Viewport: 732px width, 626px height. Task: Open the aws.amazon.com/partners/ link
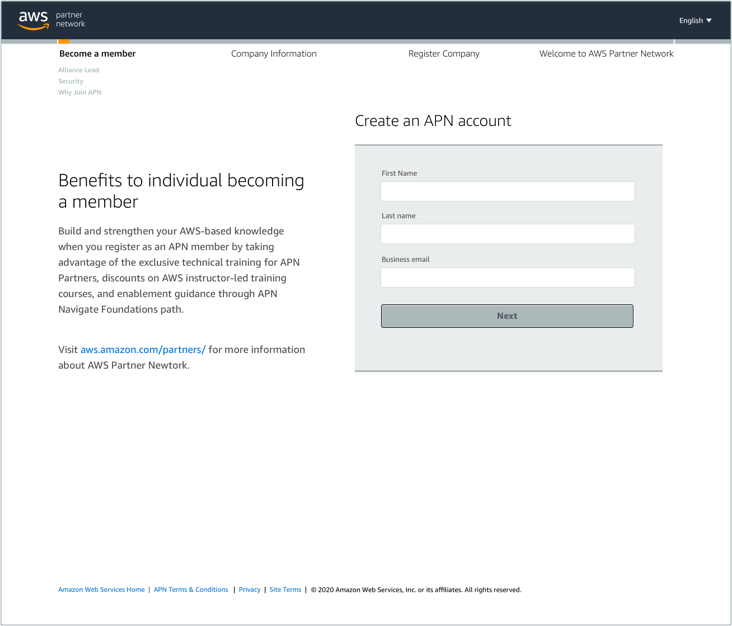[143, 350]
